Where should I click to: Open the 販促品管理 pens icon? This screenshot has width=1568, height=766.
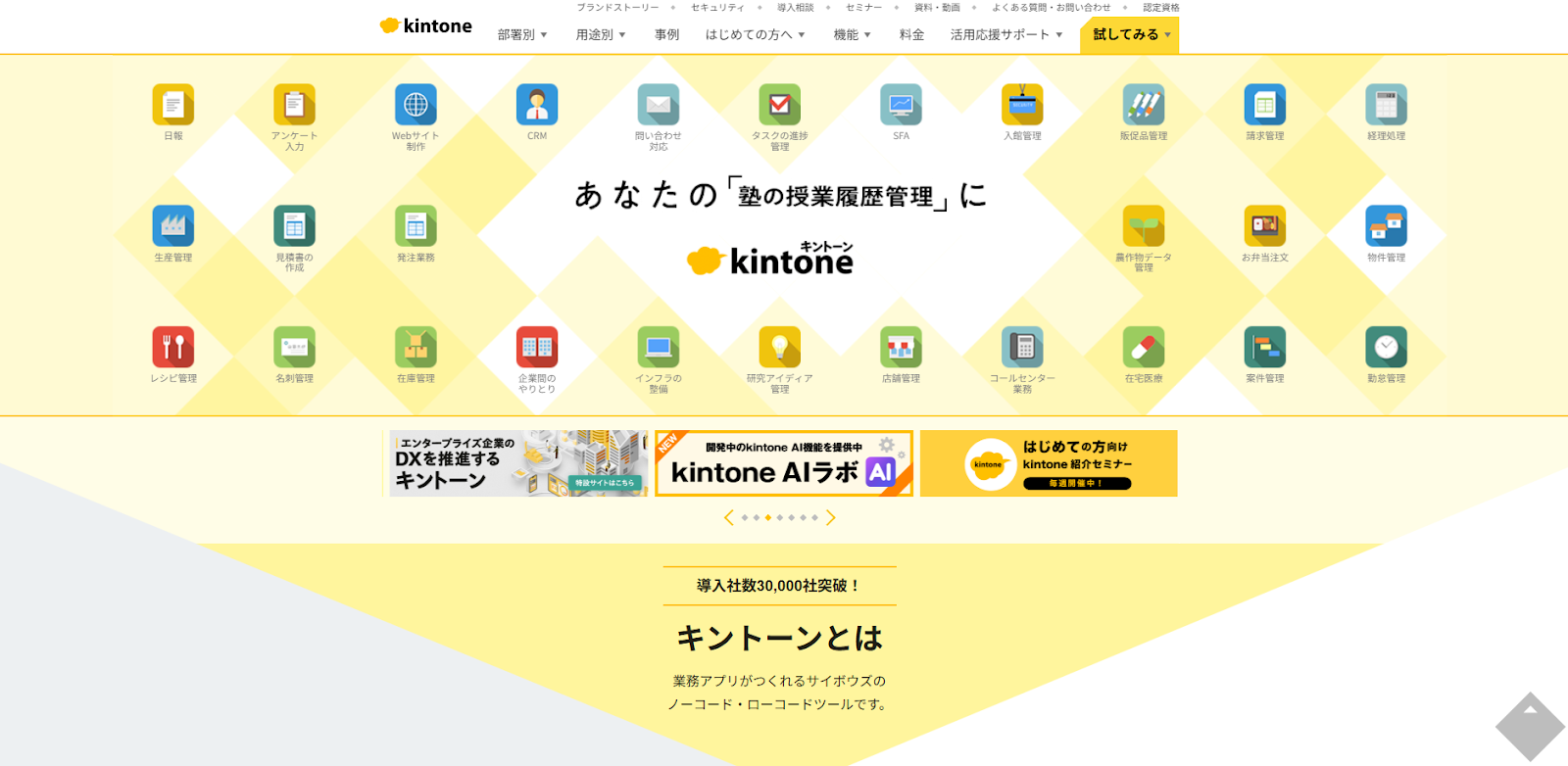[x=1144, y=105]
